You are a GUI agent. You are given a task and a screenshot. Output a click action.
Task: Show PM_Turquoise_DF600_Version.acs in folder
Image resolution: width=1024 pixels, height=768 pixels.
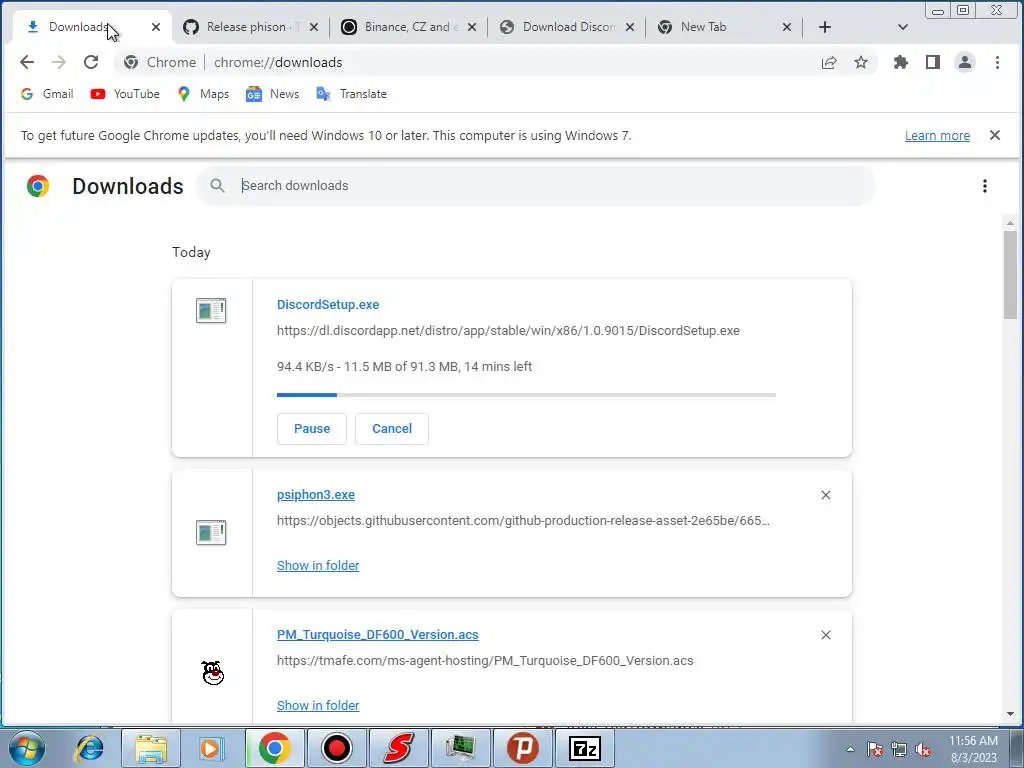tap(318, 705)
